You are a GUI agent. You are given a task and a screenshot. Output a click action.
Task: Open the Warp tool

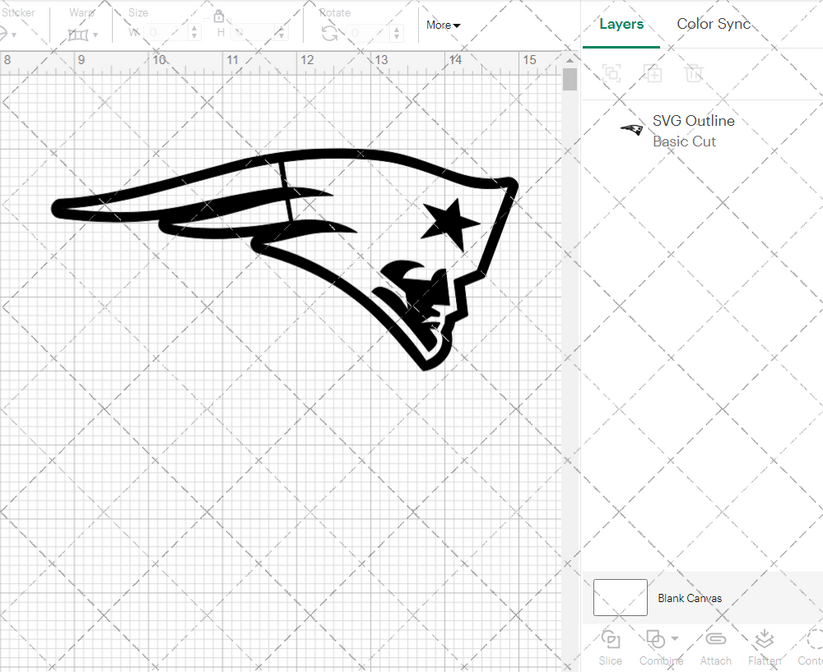tap(80, 34)
